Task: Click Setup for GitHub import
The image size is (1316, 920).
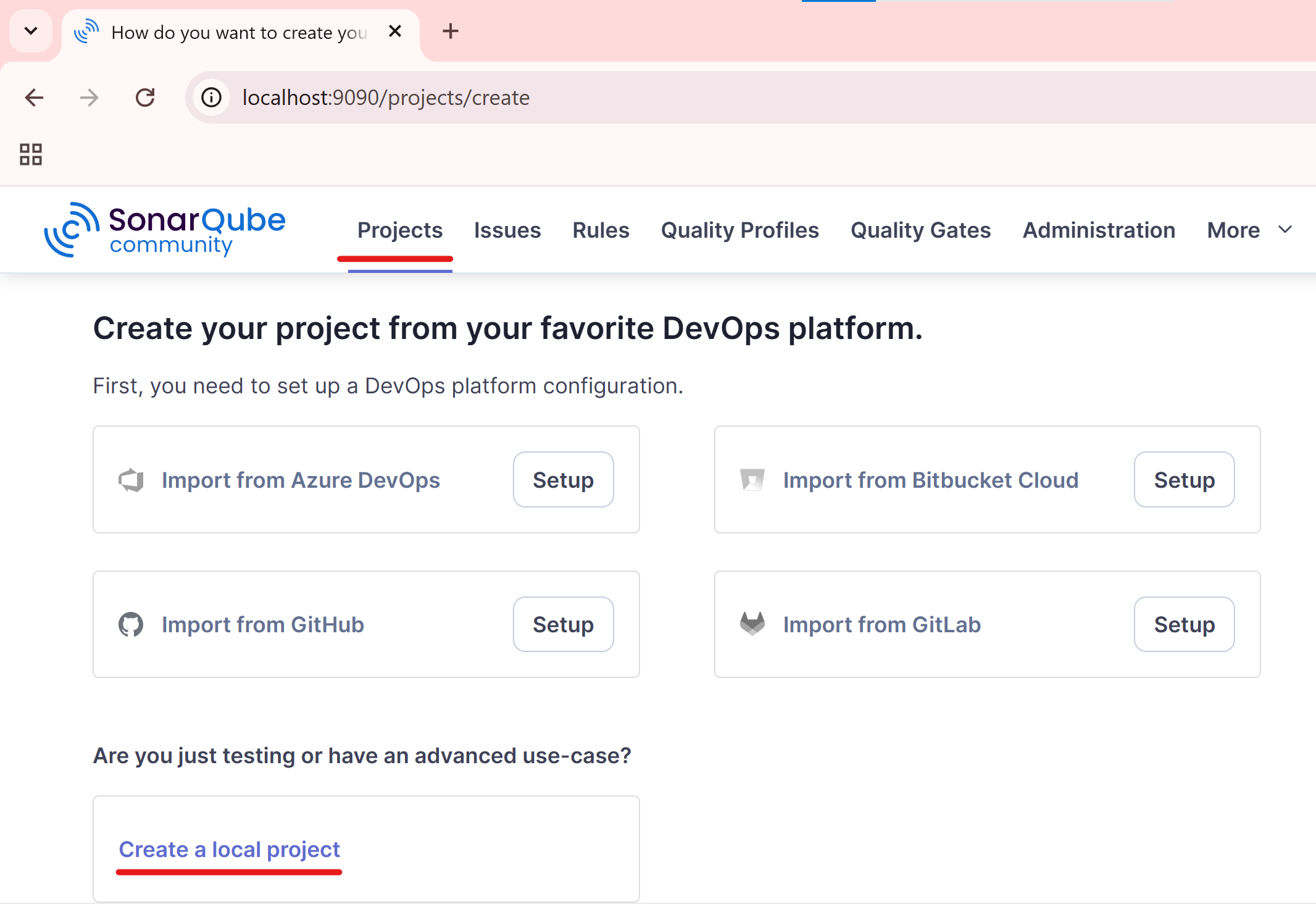Action: (x=564, y=624)
